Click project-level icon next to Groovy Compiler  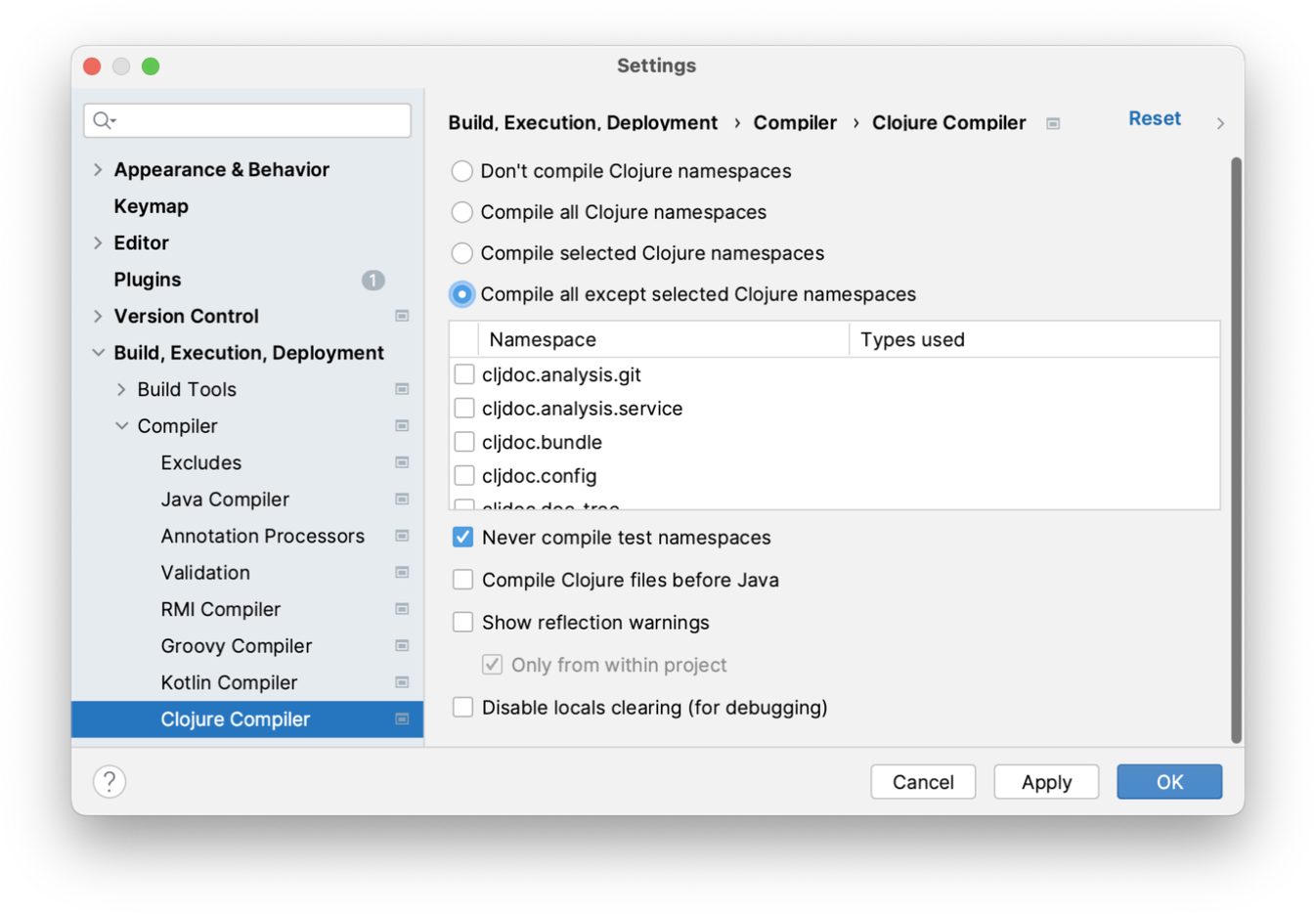(x=402, y=646)
